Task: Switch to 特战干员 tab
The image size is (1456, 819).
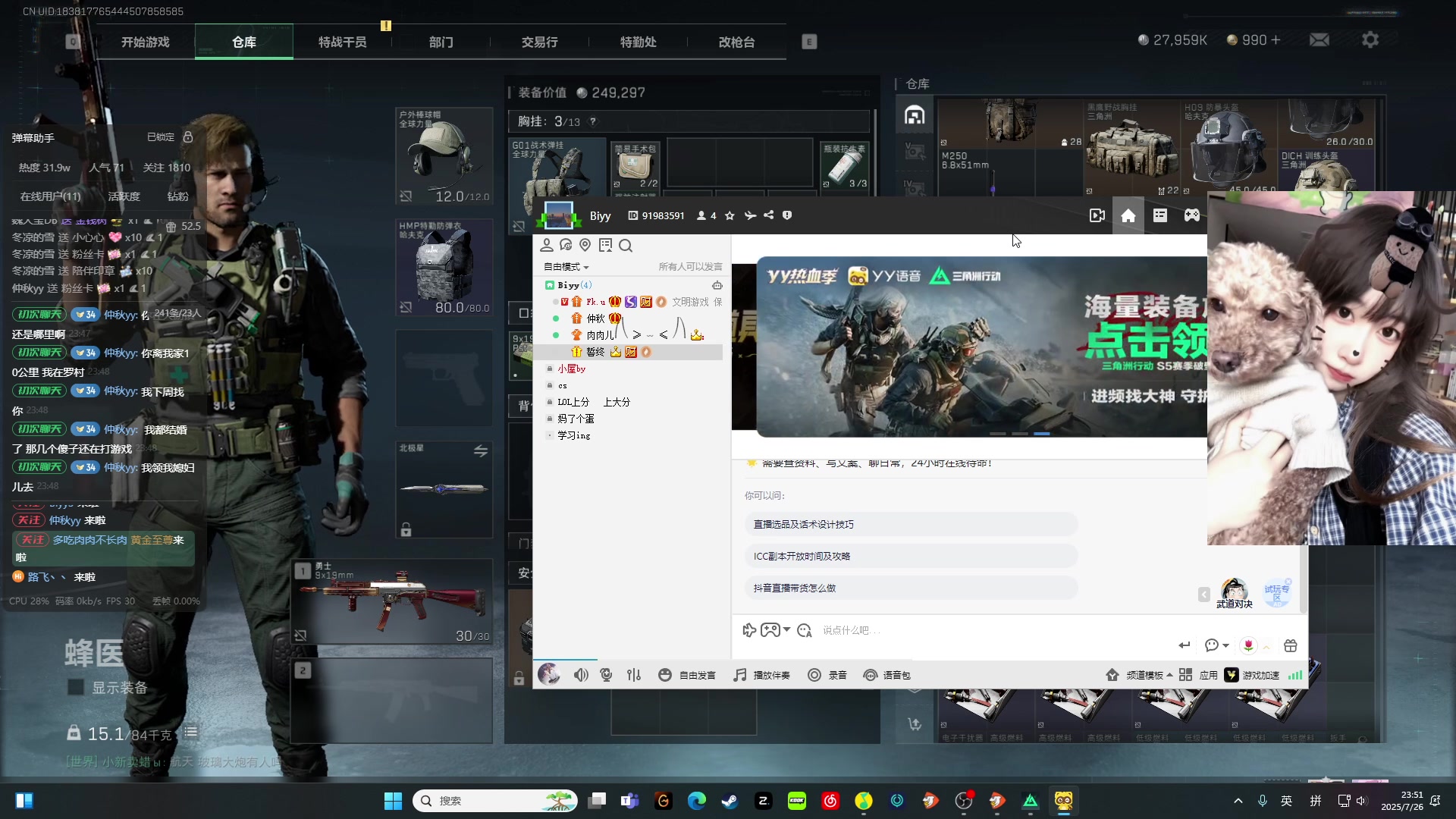Action: pyautogui.click(x=343, y=42)
